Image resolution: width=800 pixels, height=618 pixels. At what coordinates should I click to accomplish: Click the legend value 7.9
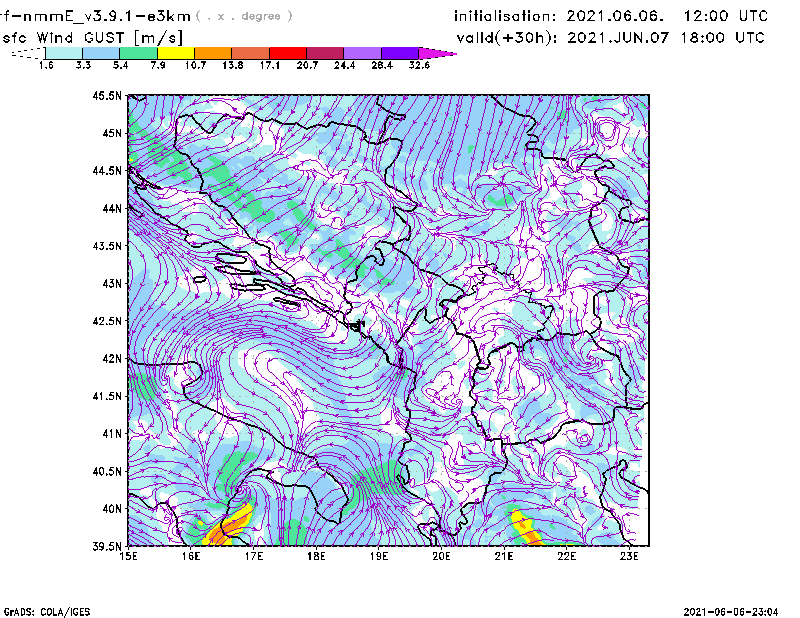(x=158, y=65)
